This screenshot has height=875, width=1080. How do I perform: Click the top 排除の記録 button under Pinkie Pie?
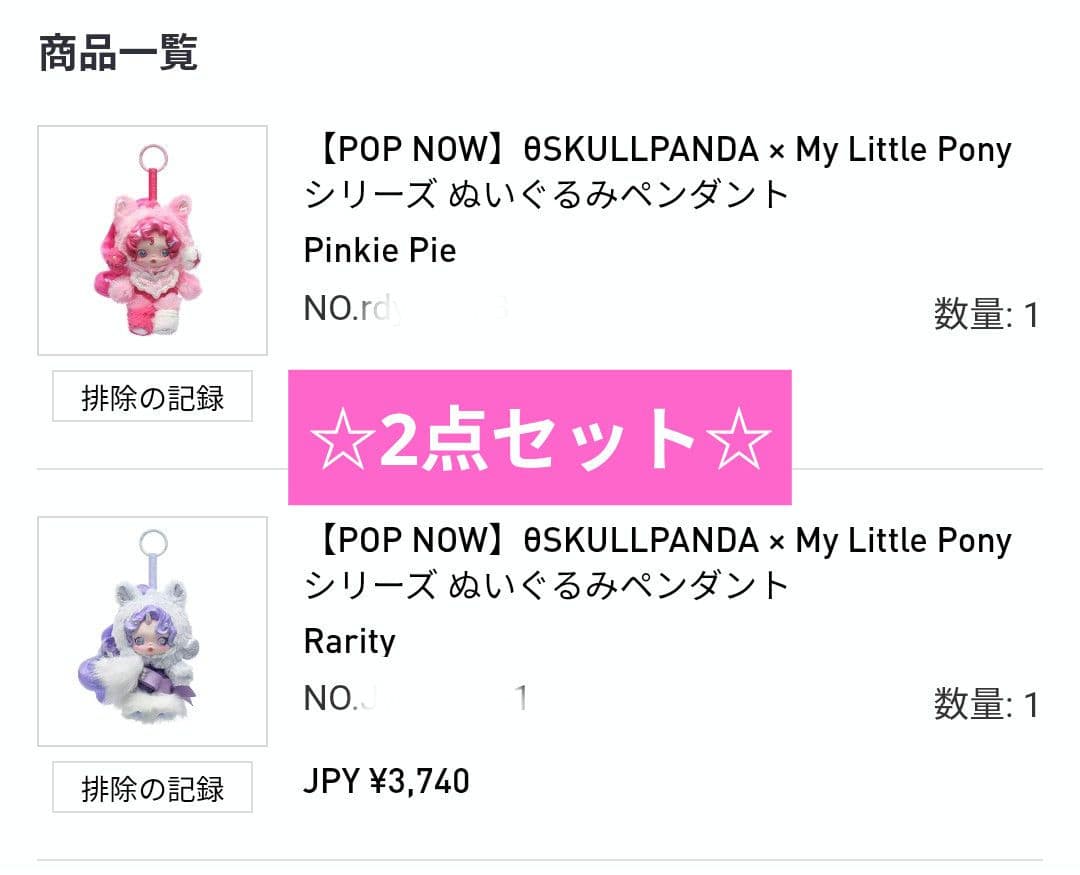click(x=154, y=397)
